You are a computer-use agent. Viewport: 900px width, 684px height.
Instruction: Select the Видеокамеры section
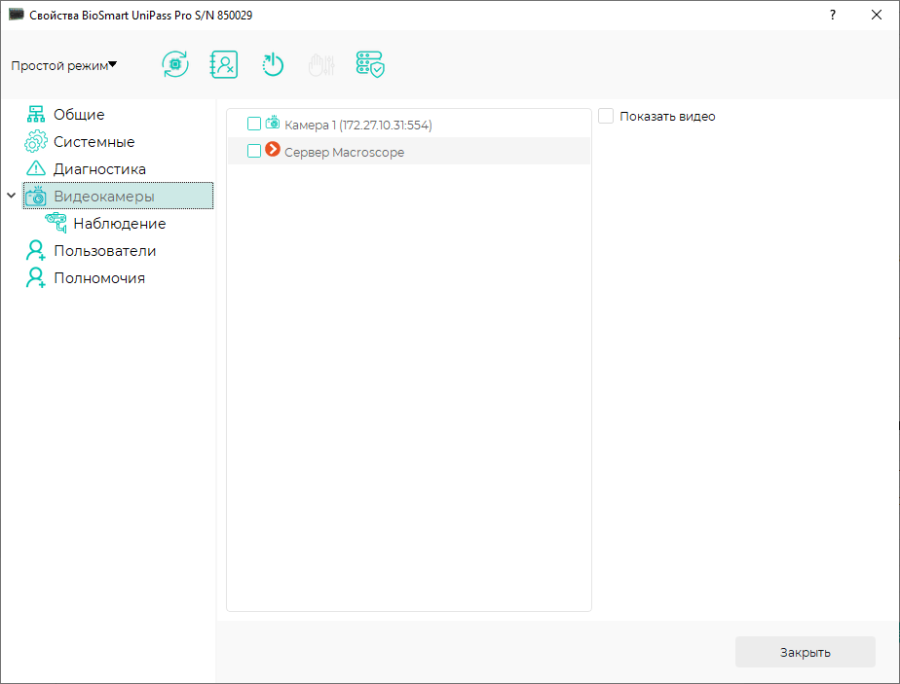(118, 196)
